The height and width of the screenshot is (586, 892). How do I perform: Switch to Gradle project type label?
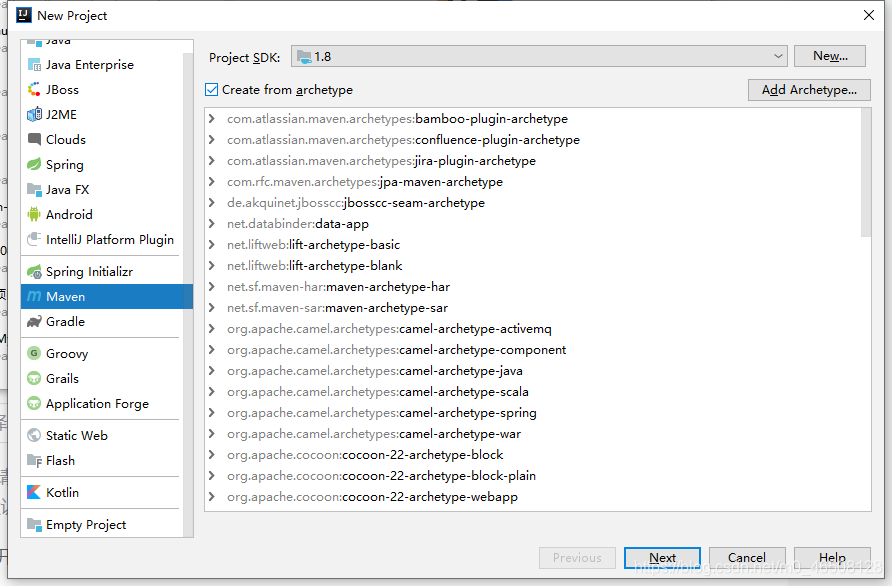tap(65, 322)
